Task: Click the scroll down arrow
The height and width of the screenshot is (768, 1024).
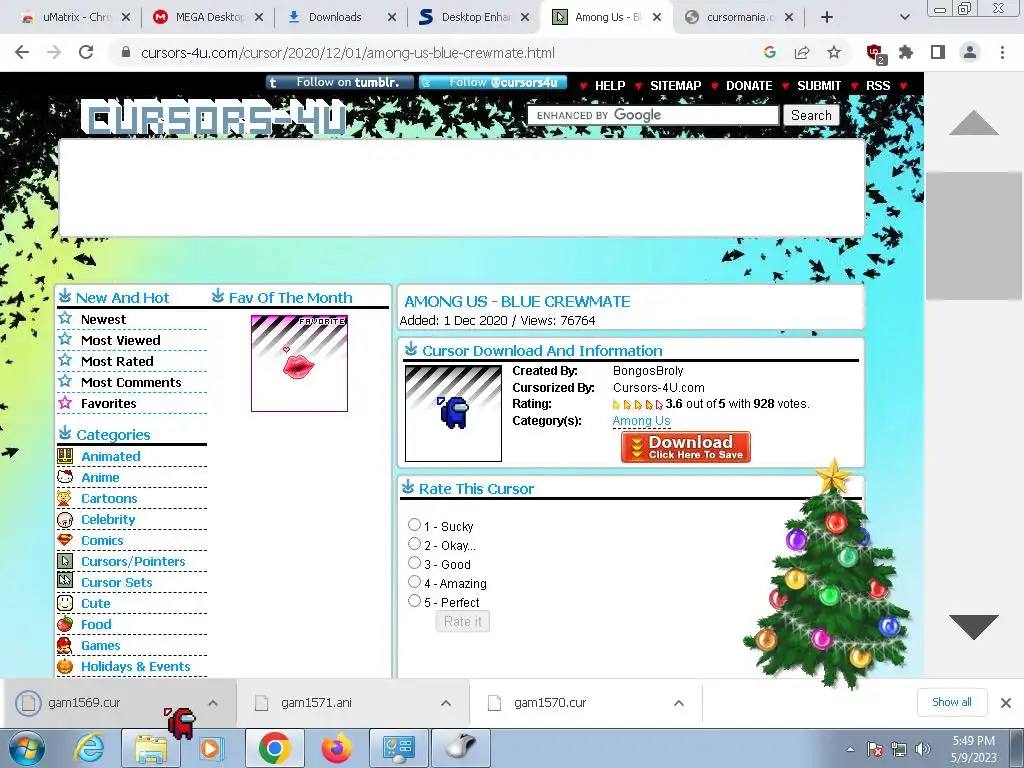Action: coord(973,627)
